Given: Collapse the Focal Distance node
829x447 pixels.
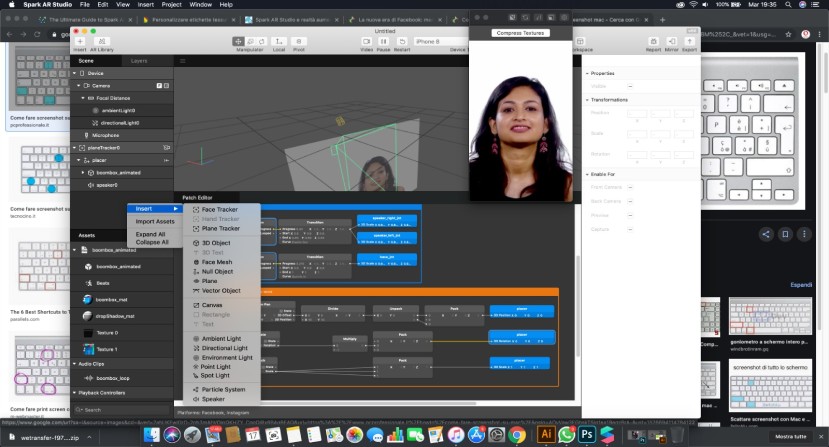Looking at the screenshot, I should point(83,98).
